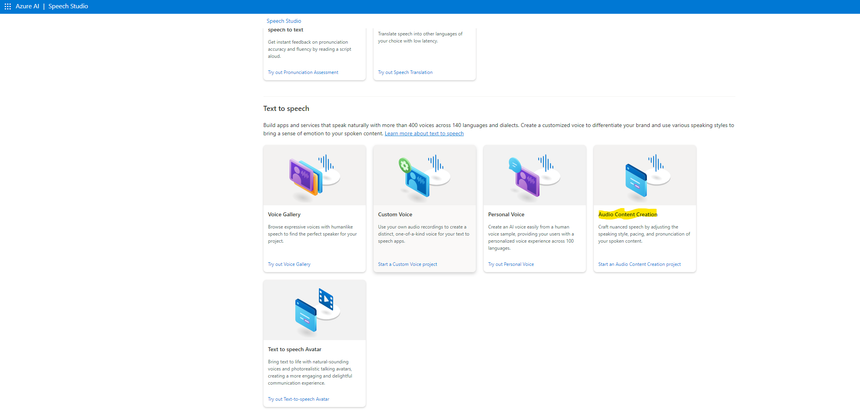
Task: Launch Try out Personal Voice link
Action: (x=511, y=264)
